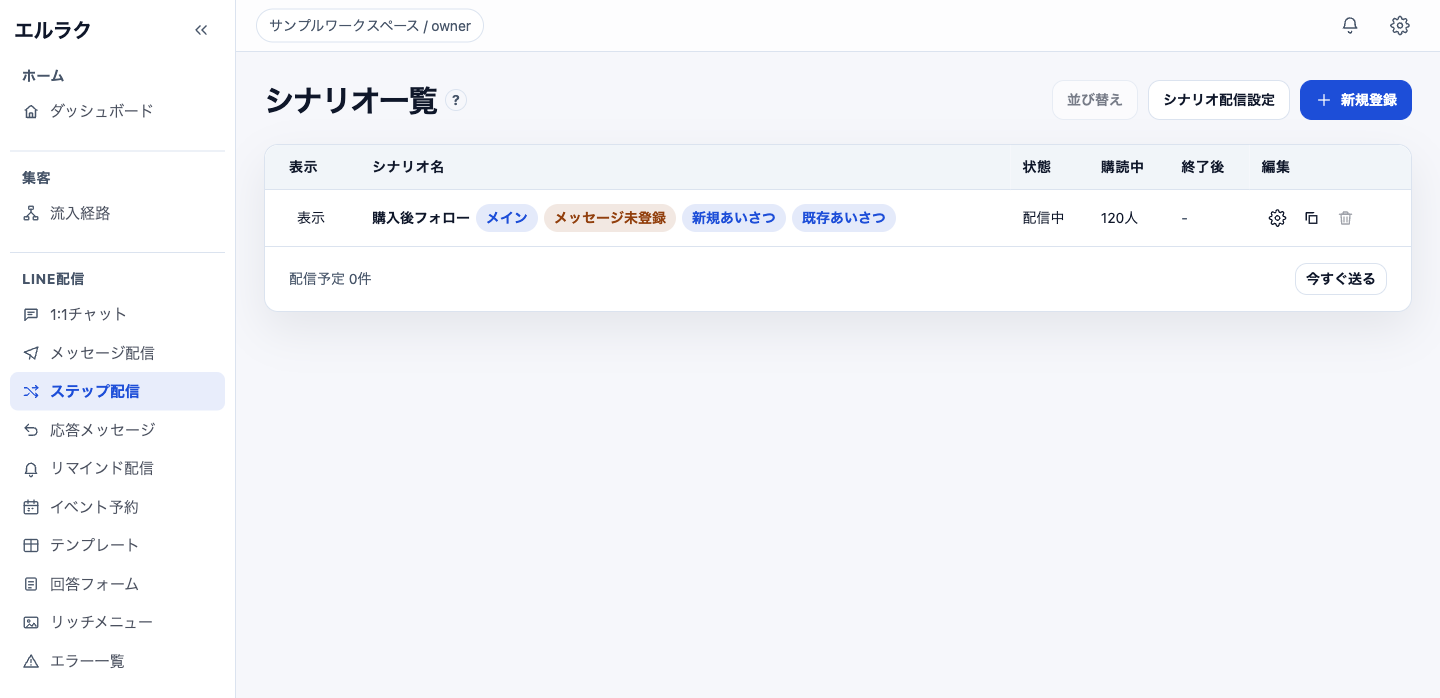
Task: Open 回答フォーム menu item
Action: pos(117,584)
